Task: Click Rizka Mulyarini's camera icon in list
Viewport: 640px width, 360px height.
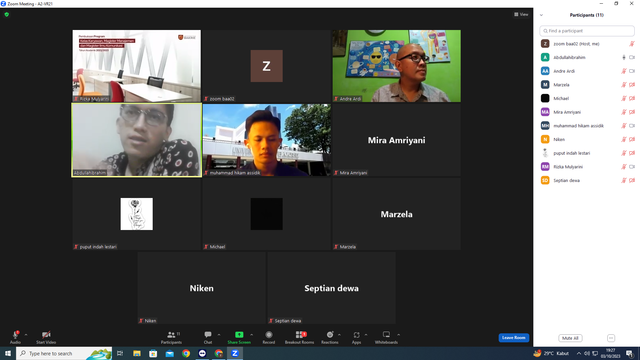Action: [x=632, y=167]
